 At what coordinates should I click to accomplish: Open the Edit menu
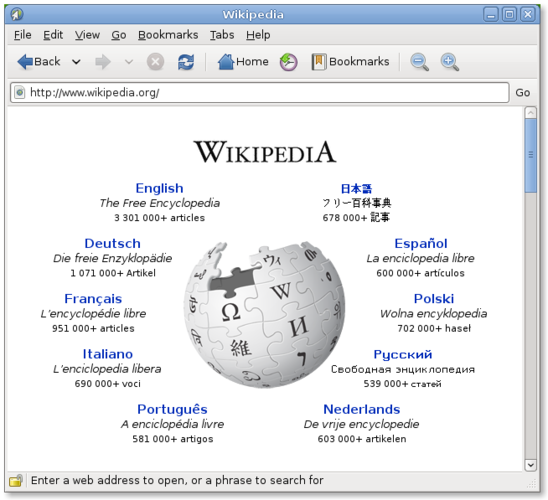53,35
